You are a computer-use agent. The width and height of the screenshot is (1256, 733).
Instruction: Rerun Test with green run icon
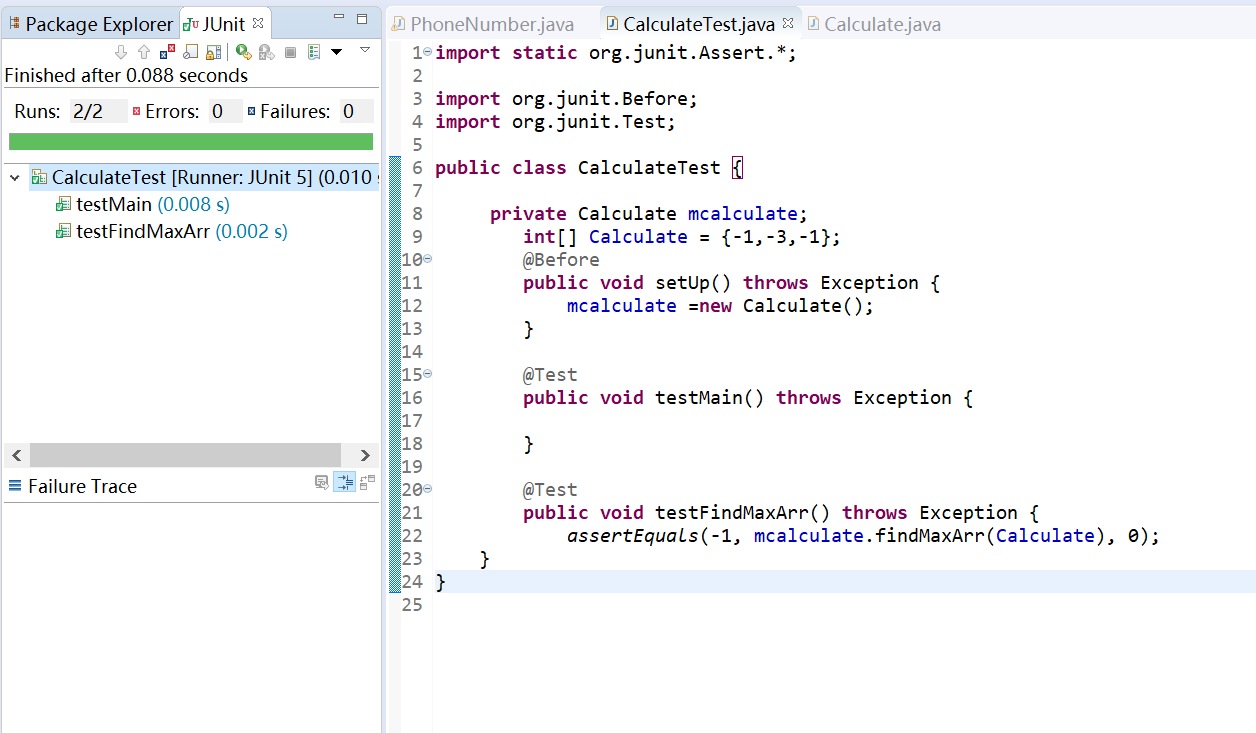[243, 52]
